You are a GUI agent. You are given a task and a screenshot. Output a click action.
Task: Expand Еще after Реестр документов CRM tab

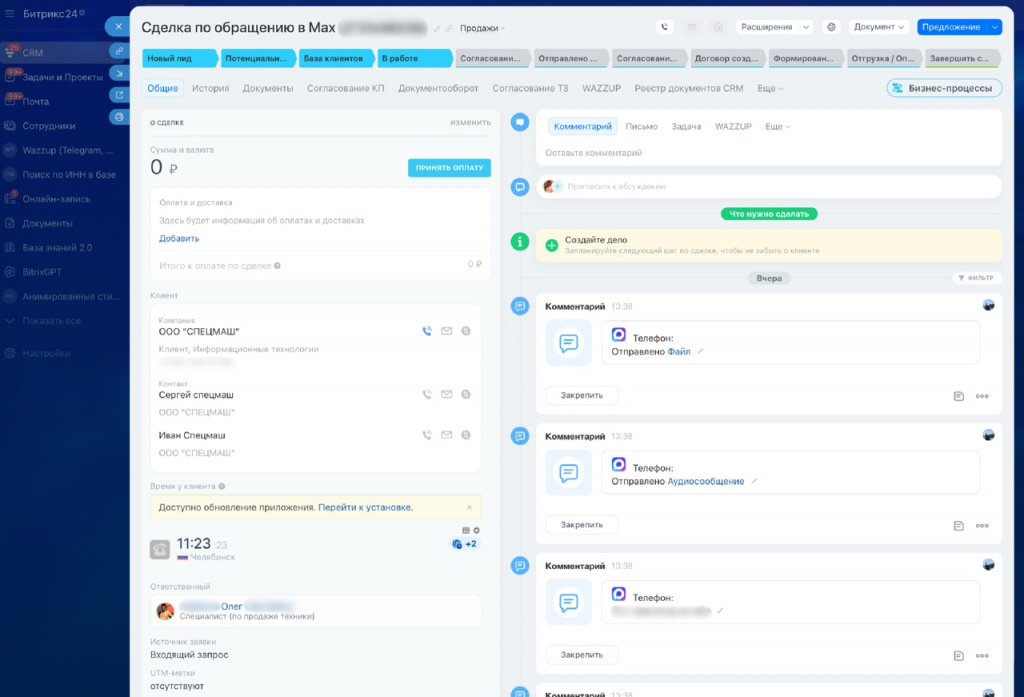[770, 88]
